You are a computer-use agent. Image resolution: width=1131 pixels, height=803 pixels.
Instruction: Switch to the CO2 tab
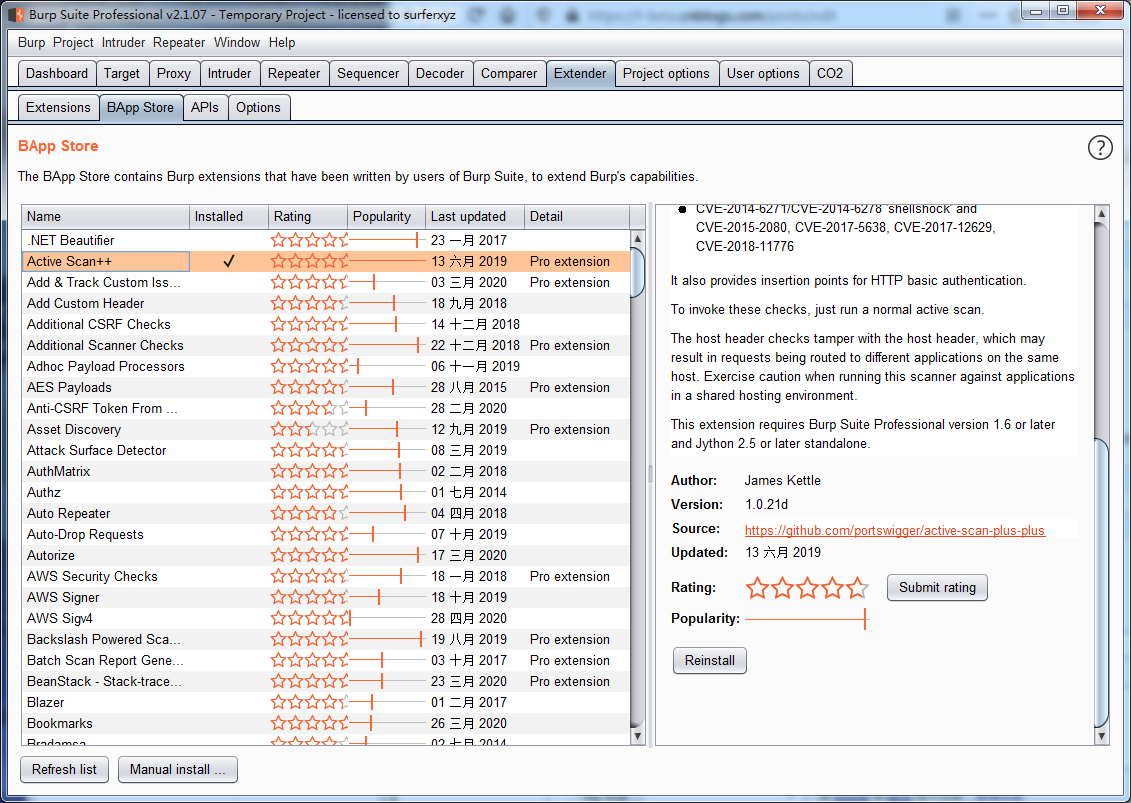click(830, 74)
